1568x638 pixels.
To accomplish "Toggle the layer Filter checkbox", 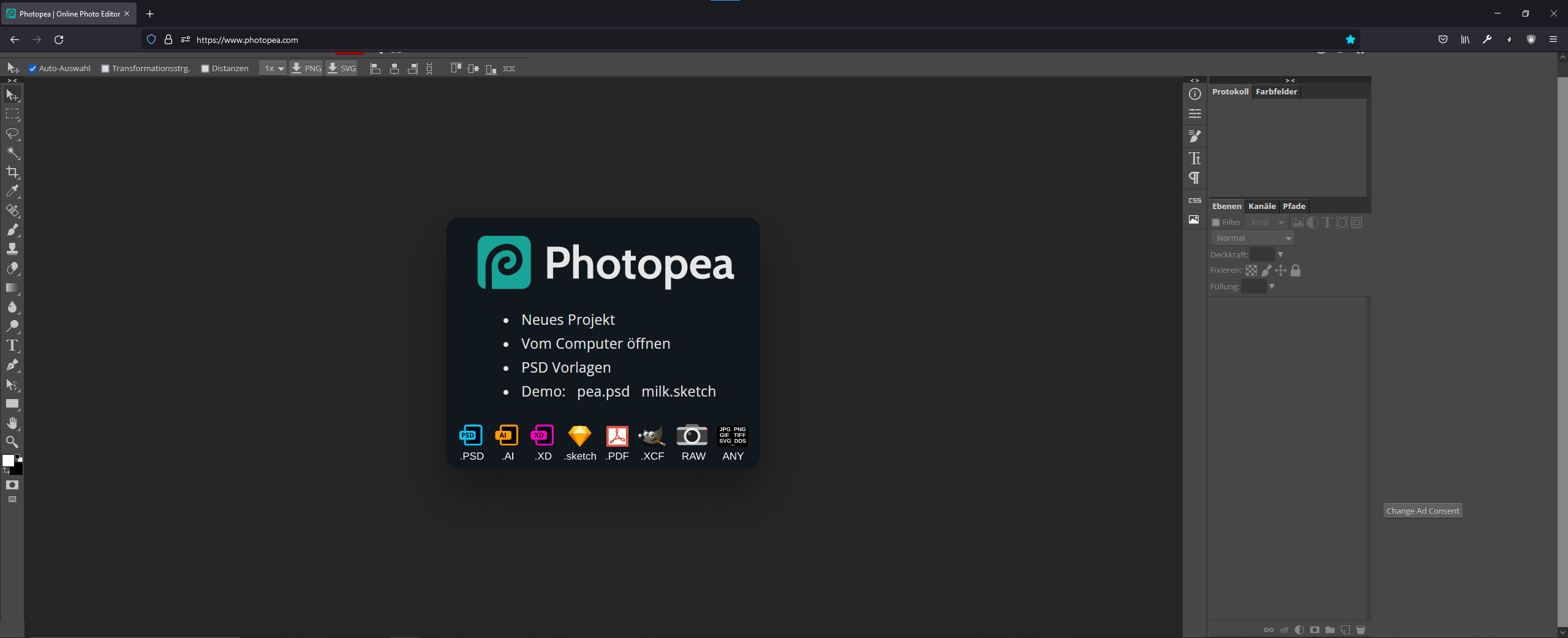I will [1216, 222].
